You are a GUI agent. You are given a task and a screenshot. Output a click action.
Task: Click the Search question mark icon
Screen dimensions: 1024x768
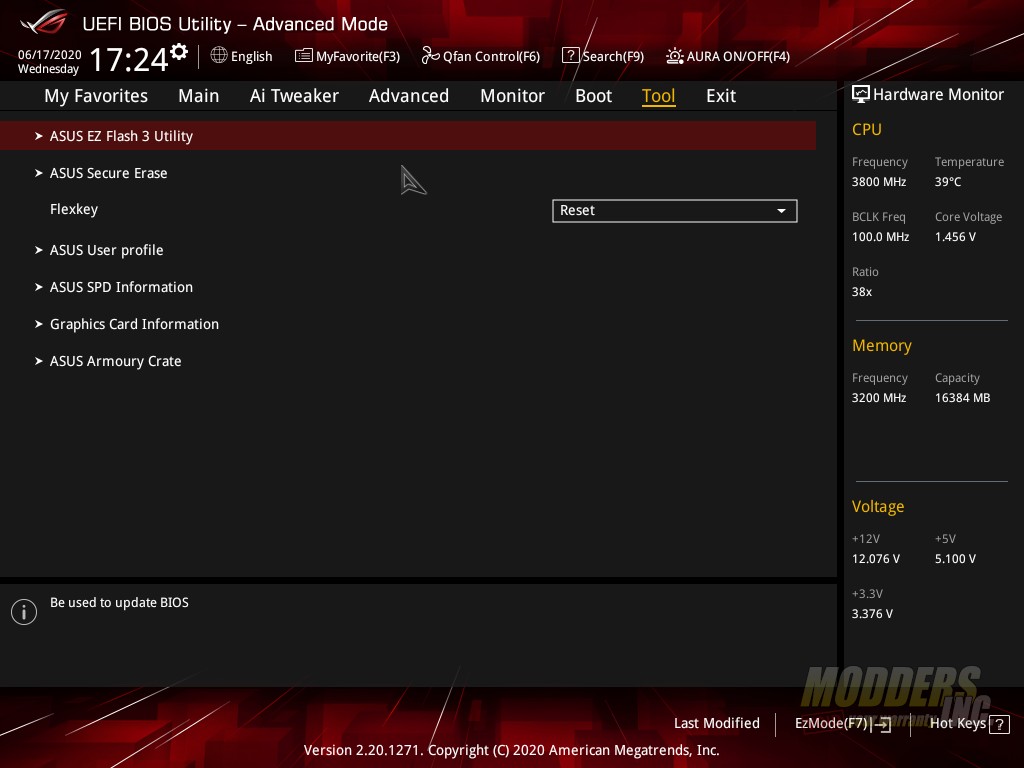tap(570, 56)
